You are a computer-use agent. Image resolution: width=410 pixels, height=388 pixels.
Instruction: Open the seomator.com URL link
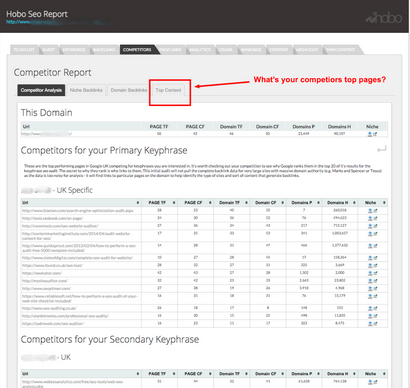(x=42, y=273)
